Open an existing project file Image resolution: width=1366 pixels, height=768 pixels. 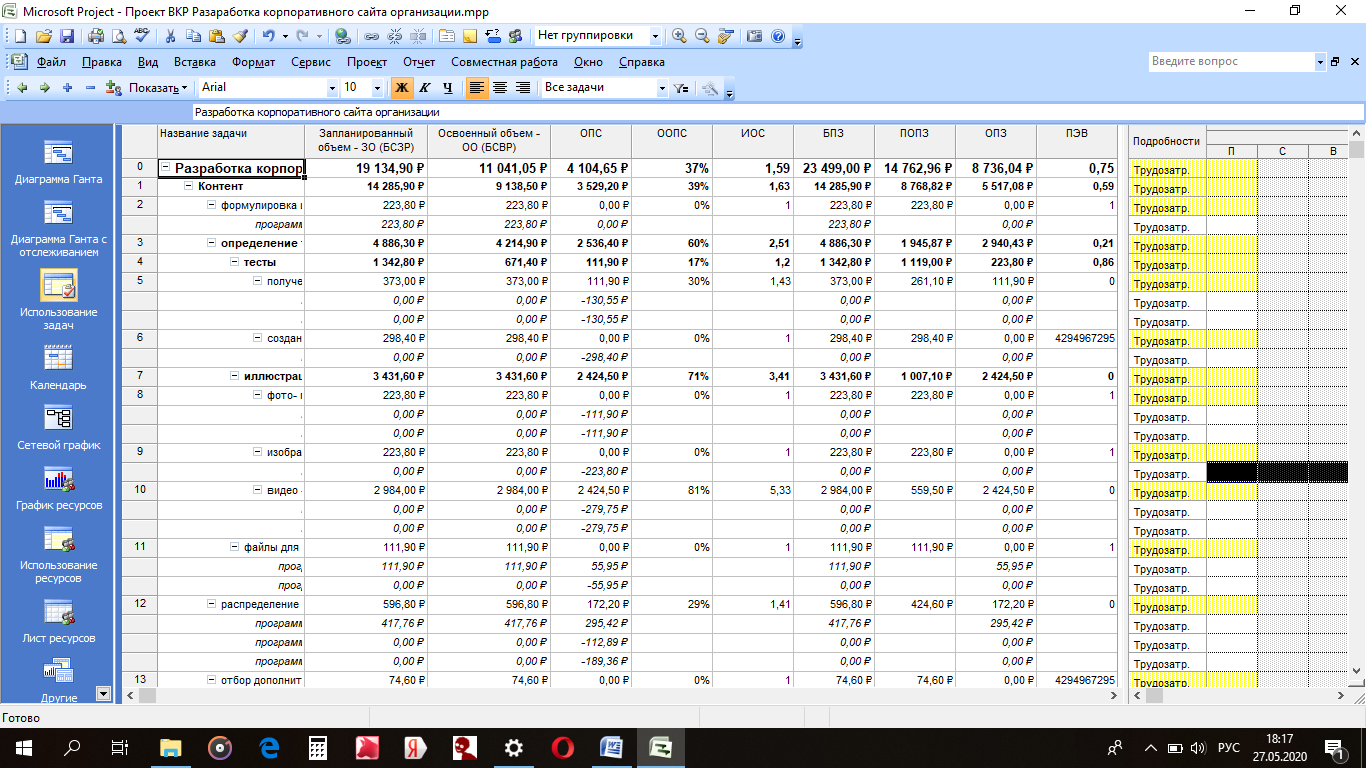coord(44,36)
